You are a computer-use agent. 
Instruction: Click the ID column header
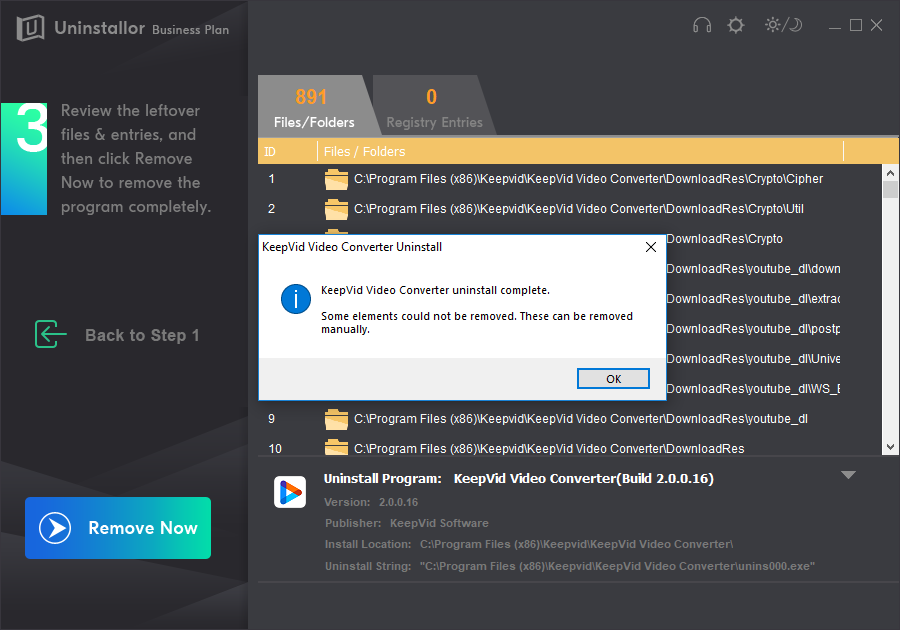coord(270,151)
